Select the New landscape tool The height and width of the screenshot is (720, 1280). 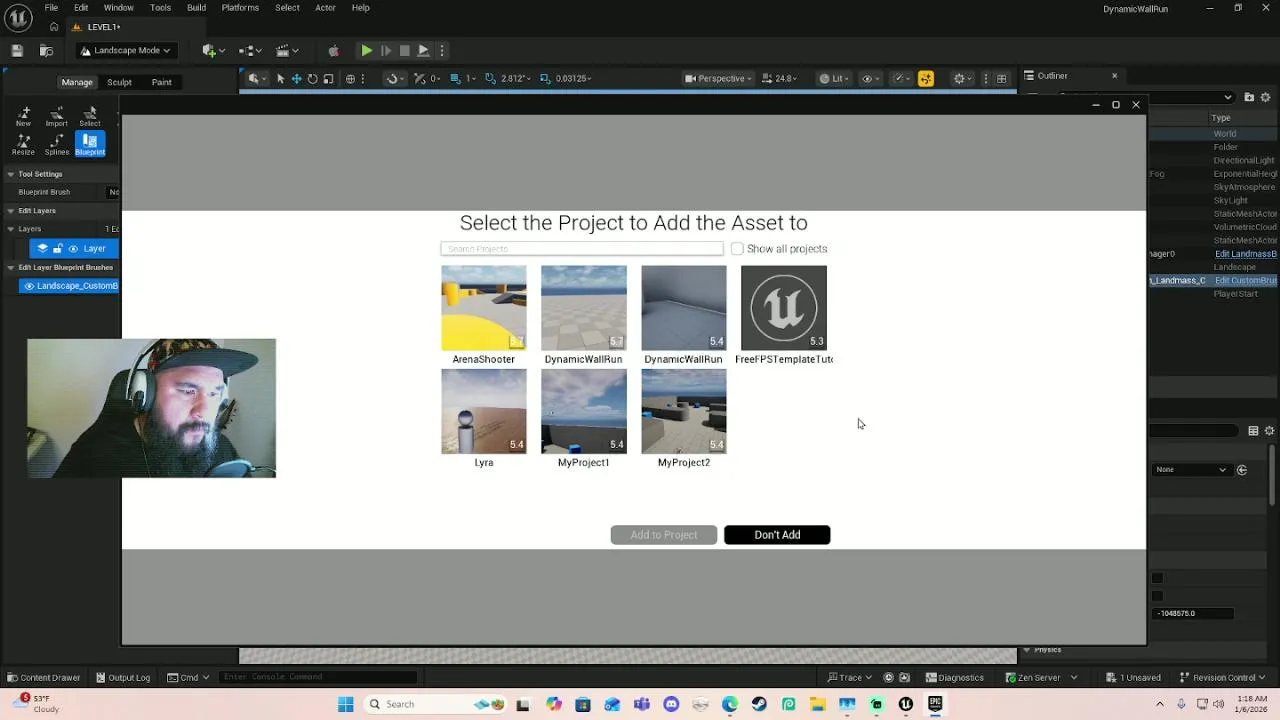23,116
